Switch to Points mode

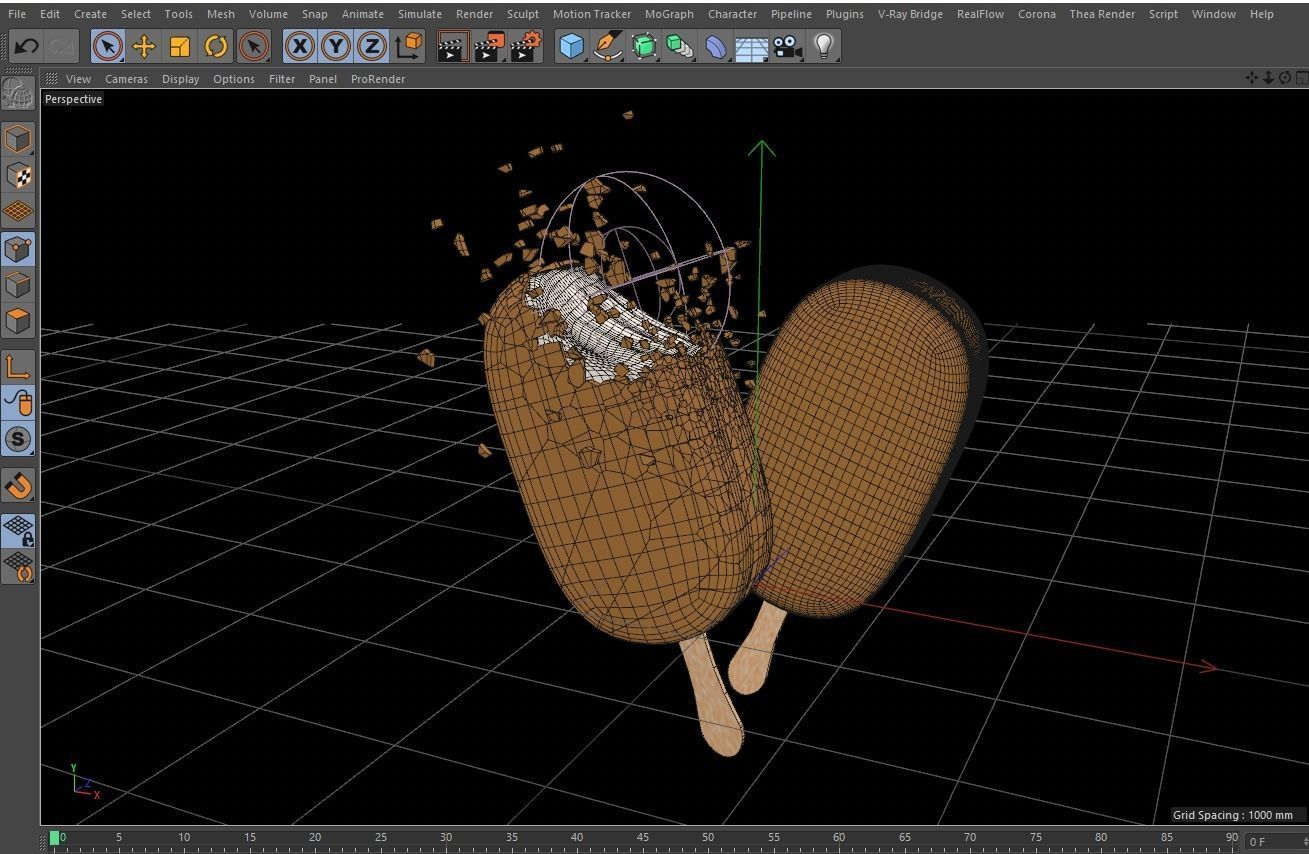pos(17,248)
